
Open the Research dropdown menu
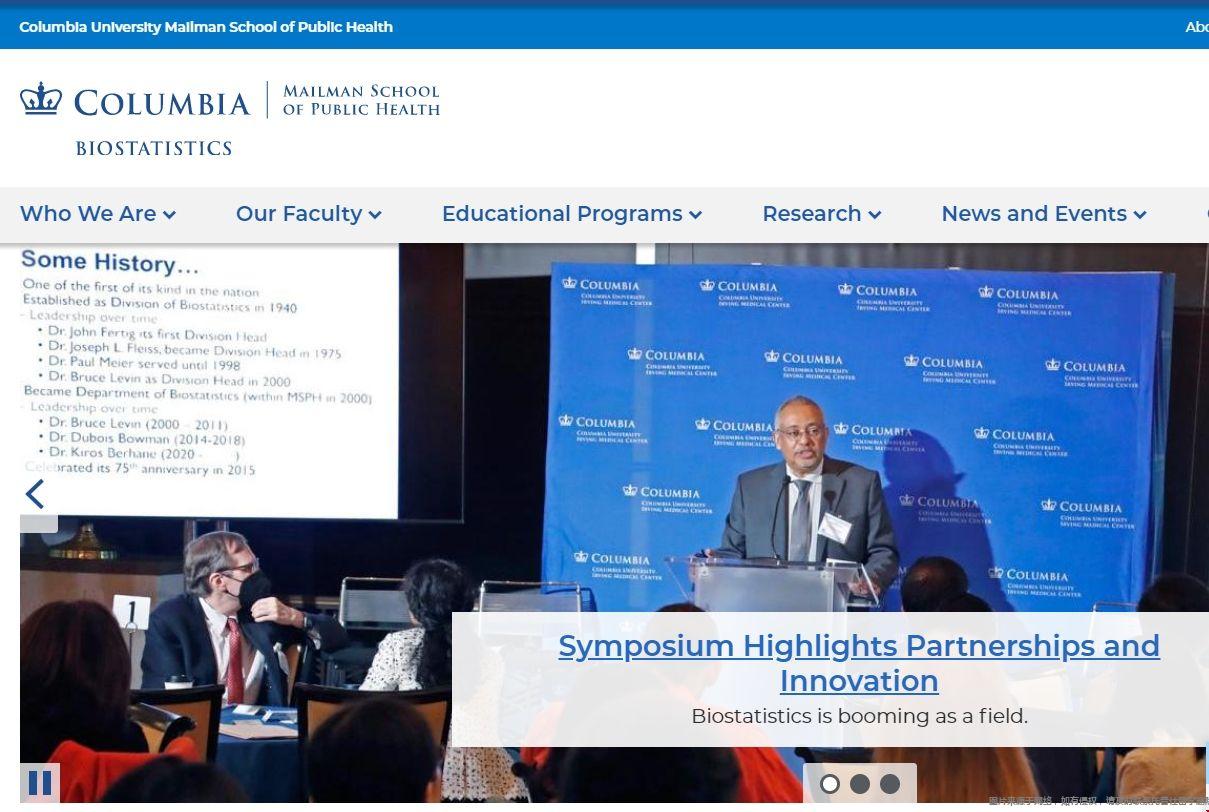tap(822, 214)
